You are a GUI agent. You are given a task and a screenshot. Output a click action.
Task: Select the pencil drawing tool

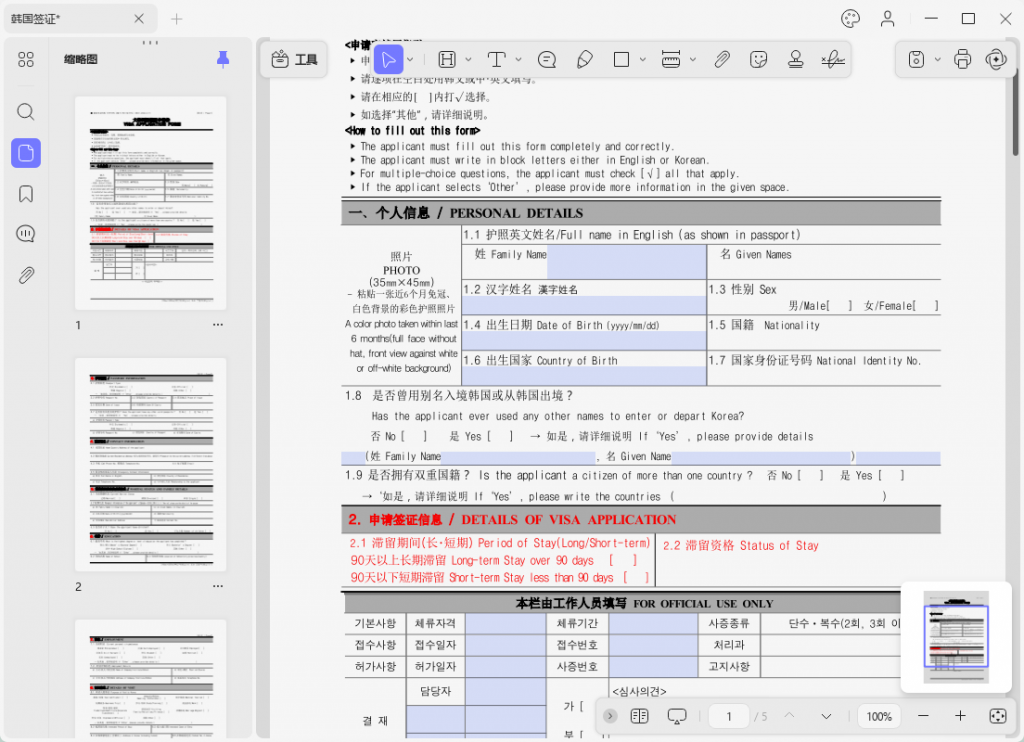(x=584, y=60)
